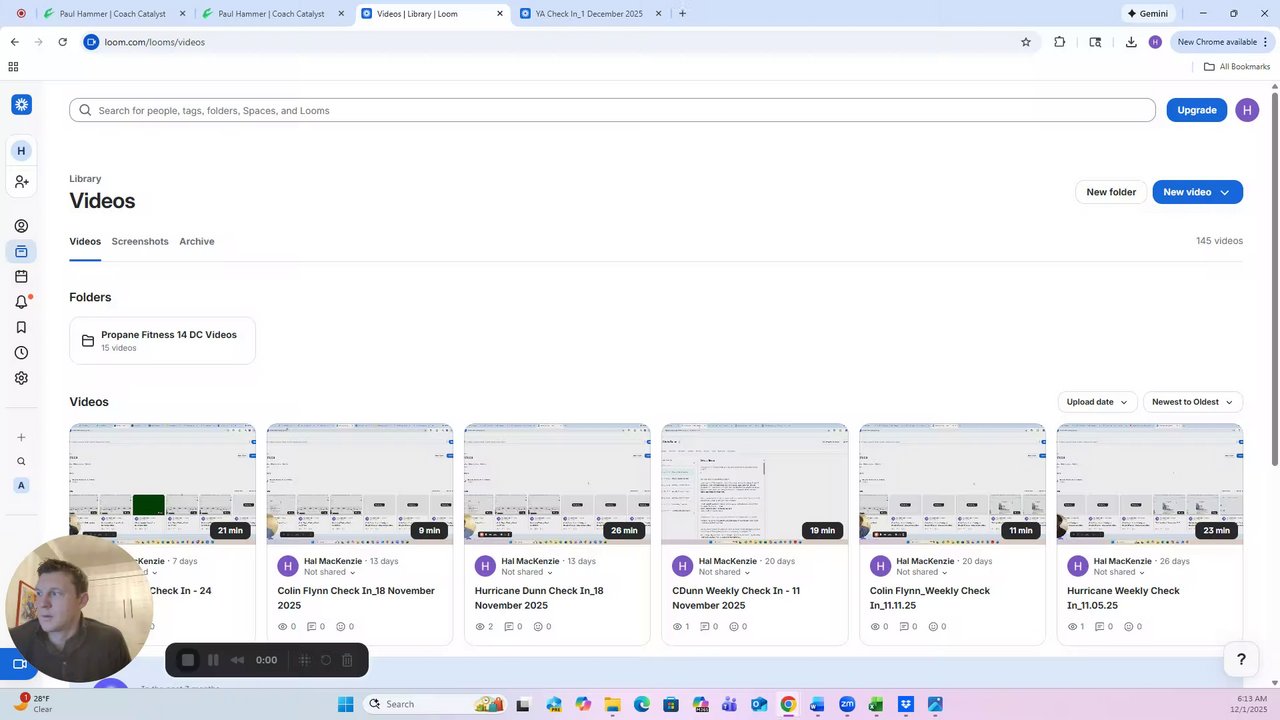Click the Loom camera button at bottom-left

pyautogui.click(x=19, y=664)
